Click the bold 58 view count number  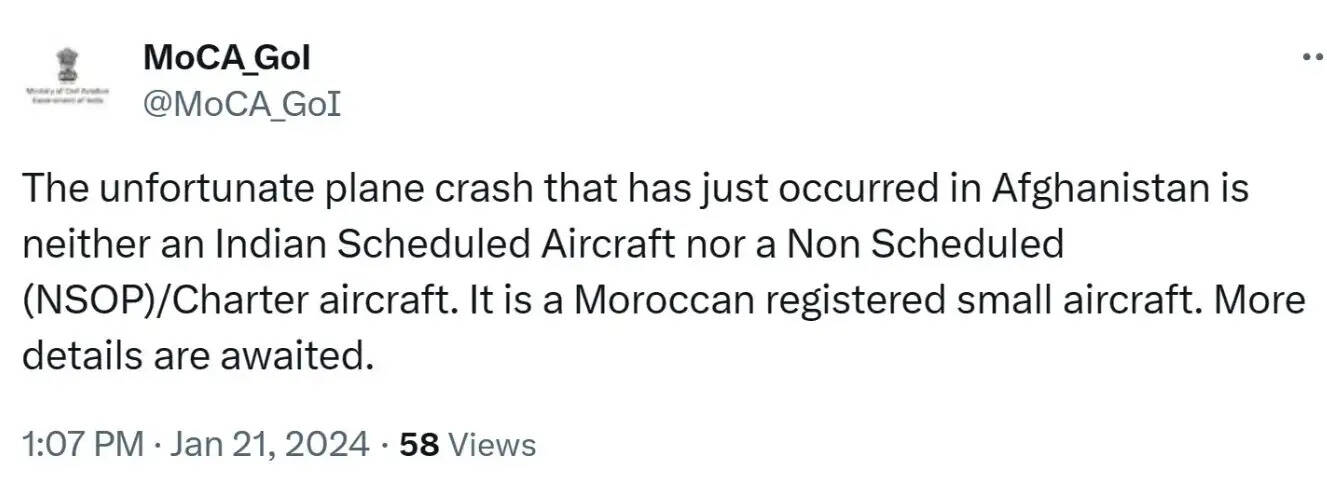(419, 444)
